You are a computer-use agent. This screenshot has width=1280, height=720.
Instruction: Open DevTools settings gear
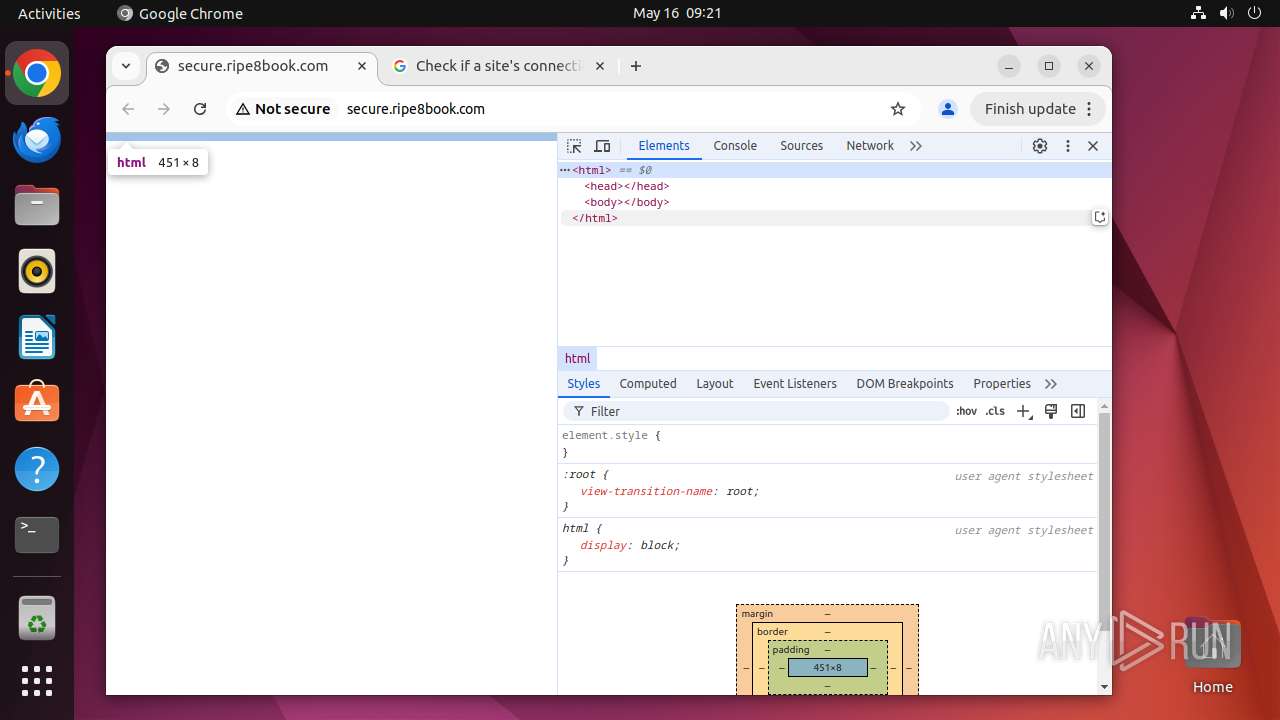[x=1040, y=146]
